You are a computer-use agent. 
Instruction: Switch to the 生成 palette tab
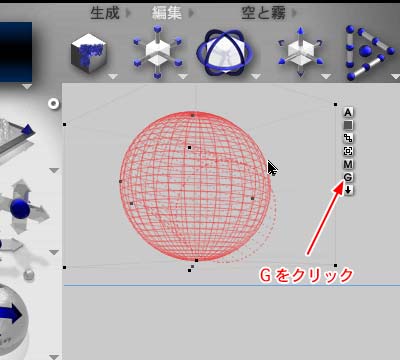(x=105, y=13)
